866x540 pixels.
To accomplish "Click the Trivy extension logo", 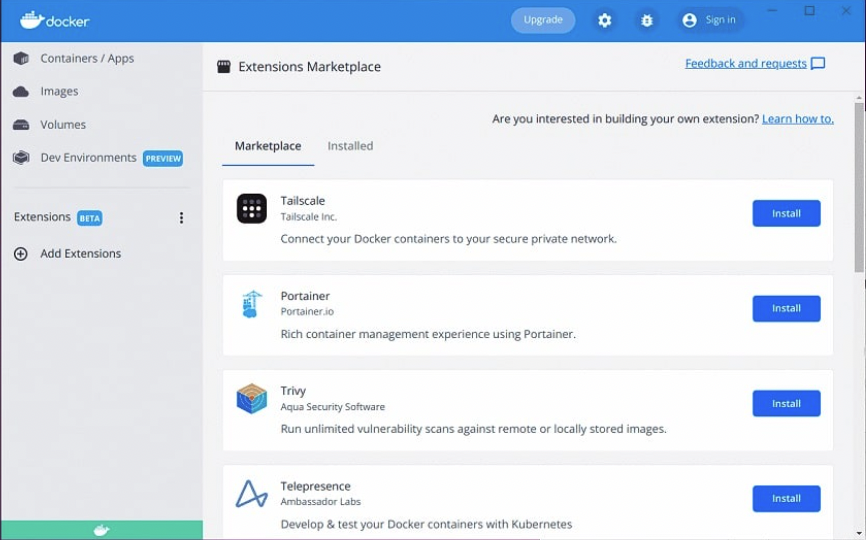I will pos(252,399).
